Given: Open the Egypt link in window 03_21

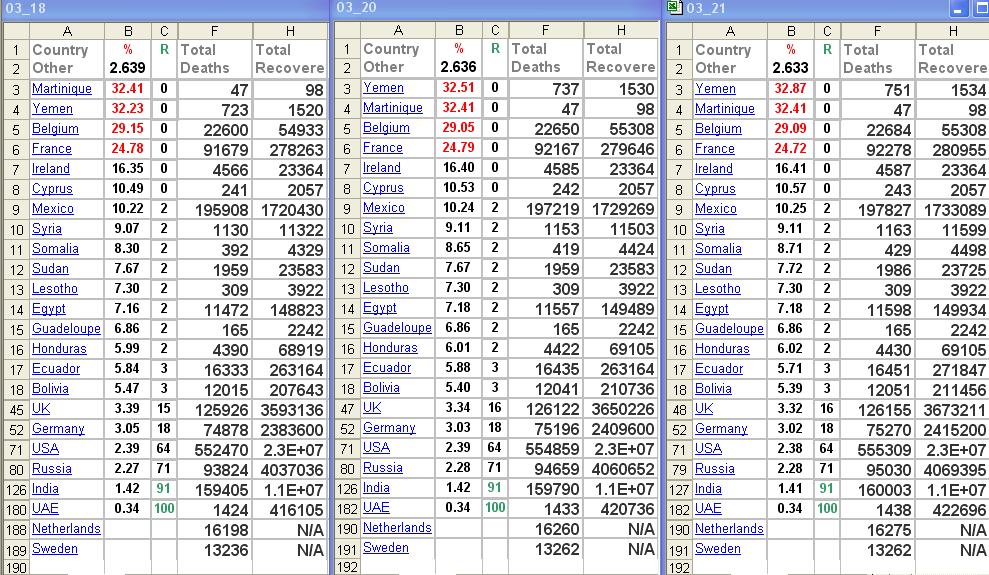Looking at the screenshot, I should 711,308.
